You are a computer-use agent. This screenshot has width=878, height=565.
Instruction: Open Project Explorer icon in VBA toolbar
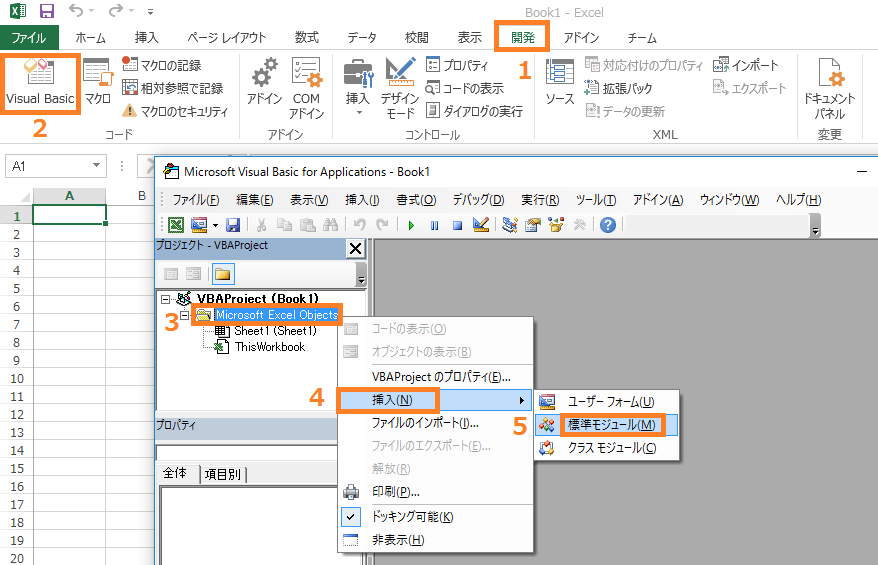[x=510, y=225]
